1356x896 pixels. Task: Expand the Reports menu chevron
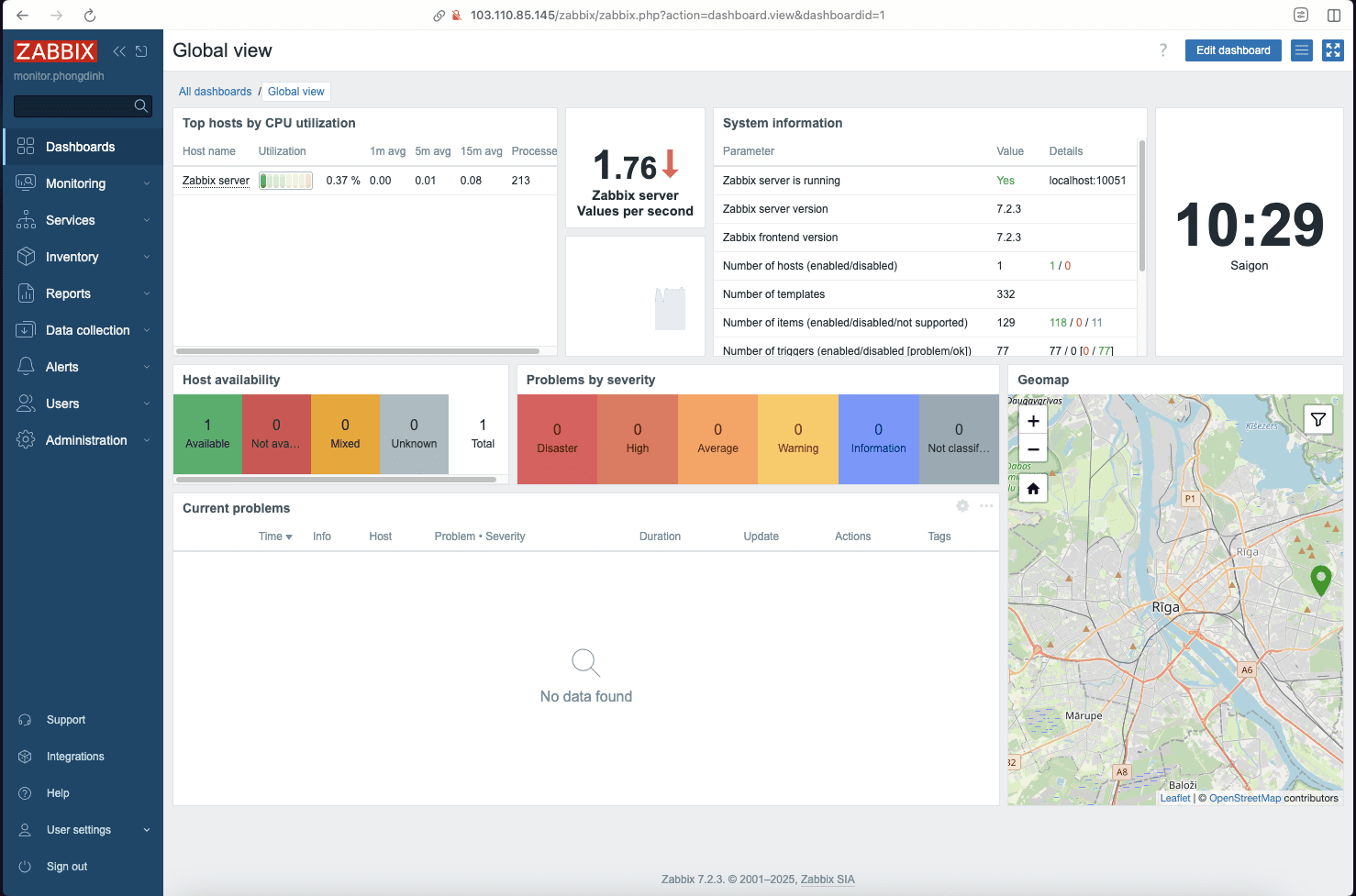coord(147,293)
